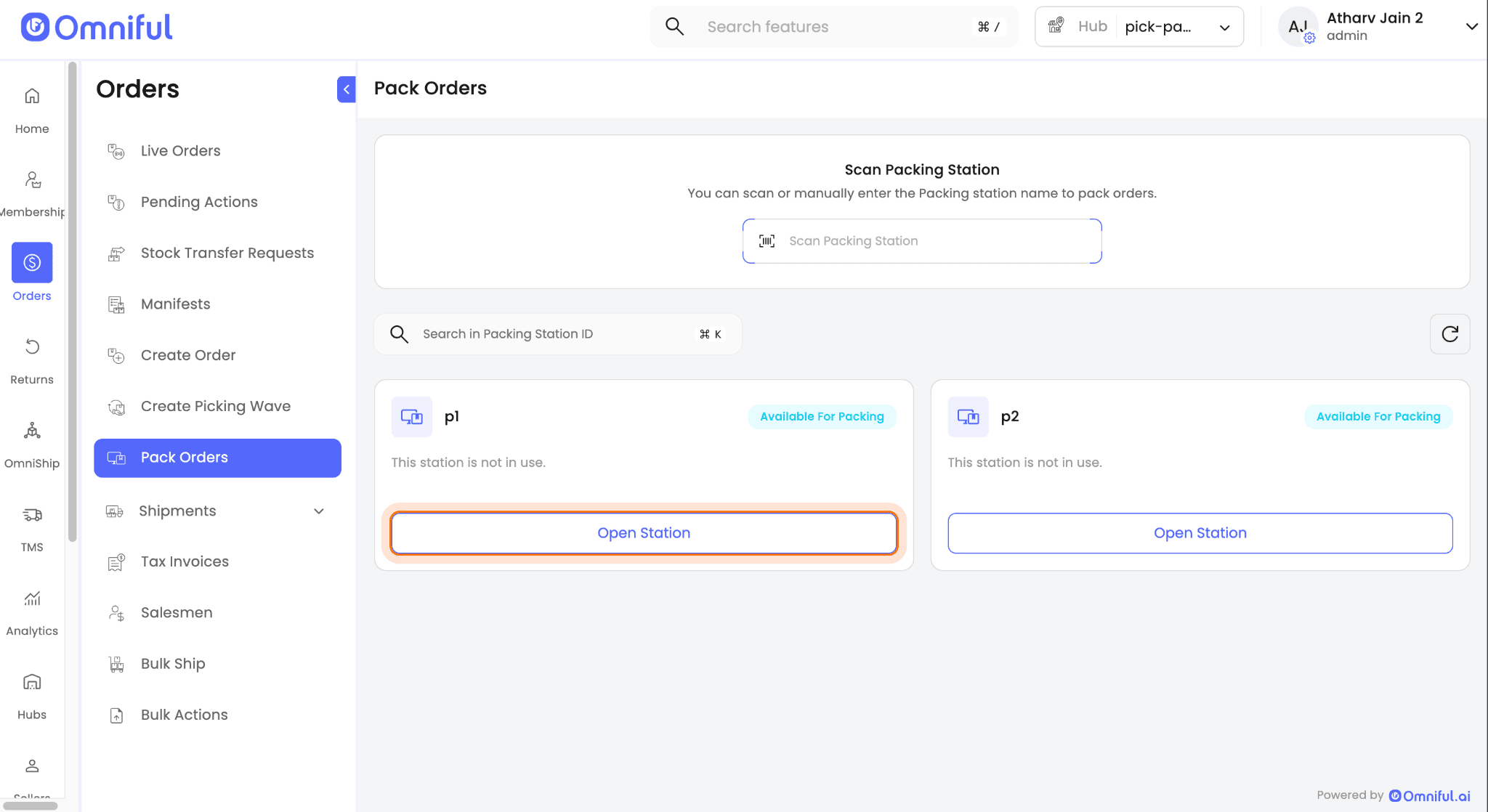Collapse the Orders side panel

click(347, 89)
